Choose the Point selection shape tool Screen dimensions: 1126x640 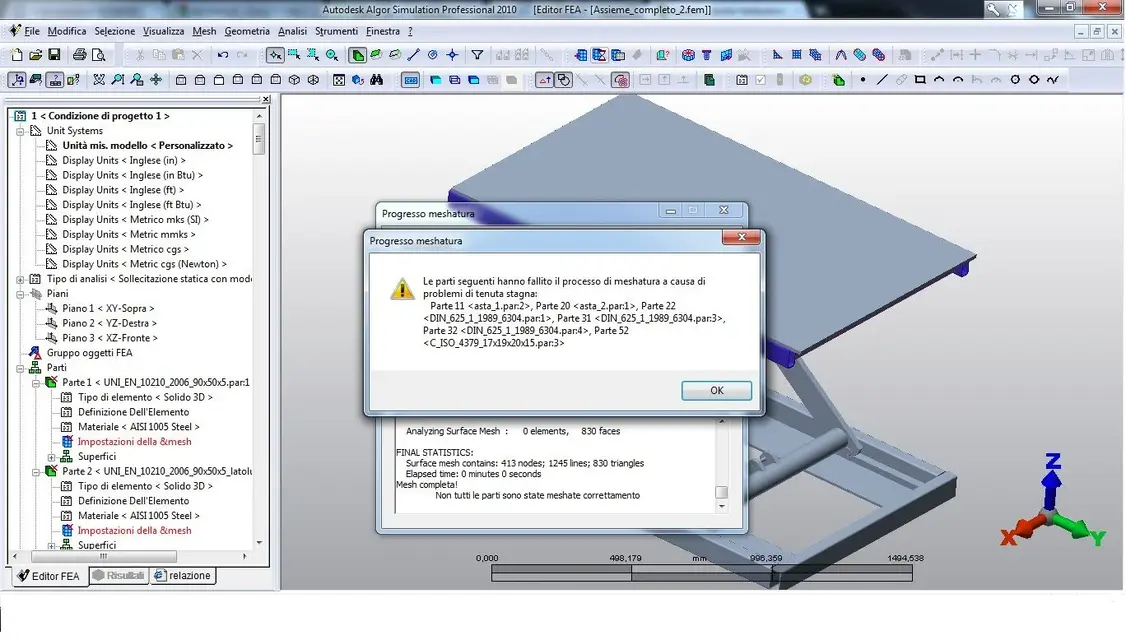pos(275,55)
